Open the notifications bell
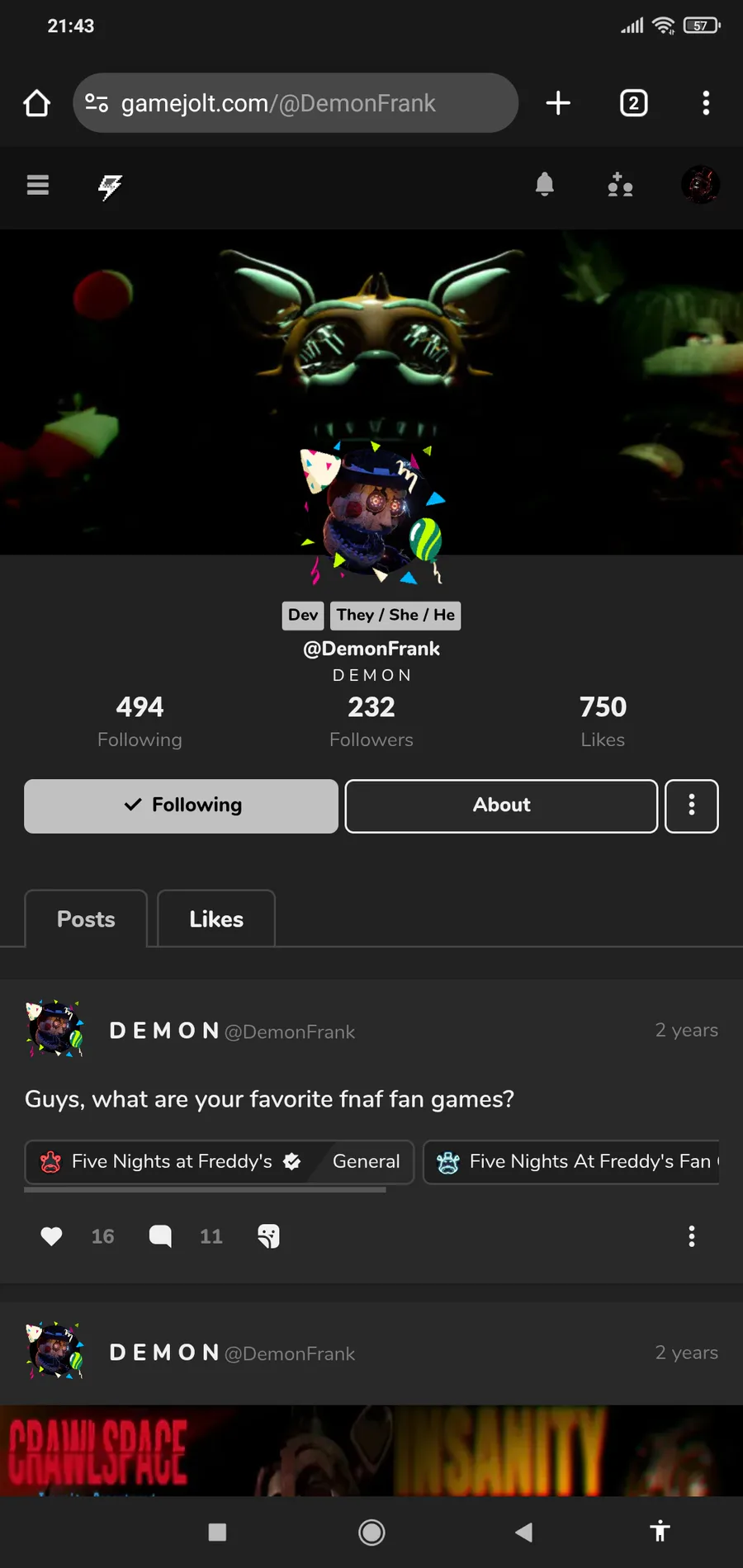Viewport: 743px width, 1568px height. [545, 184]
